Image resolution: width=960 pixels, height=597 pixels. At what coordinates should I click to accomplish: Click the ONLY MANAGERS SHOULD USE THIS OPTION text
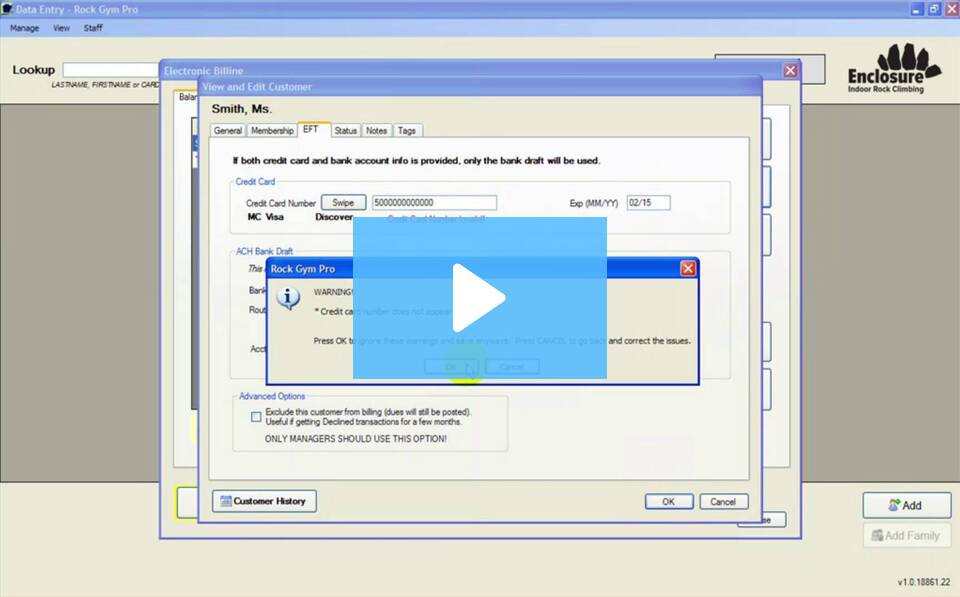(x=356, y=438)
